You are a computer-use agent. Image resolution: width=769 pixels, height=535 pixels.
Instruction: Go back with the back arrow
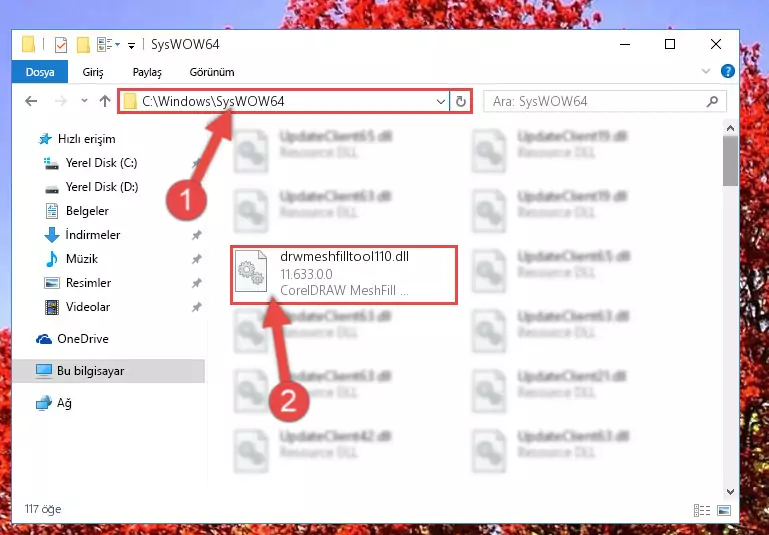point(31,101)
